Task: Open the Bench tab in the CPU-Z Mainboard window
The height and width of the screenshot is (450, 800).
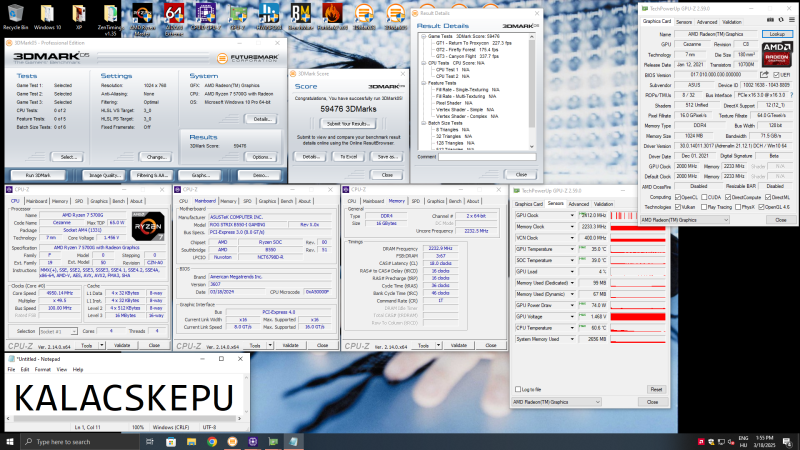Action: point(287,201)
